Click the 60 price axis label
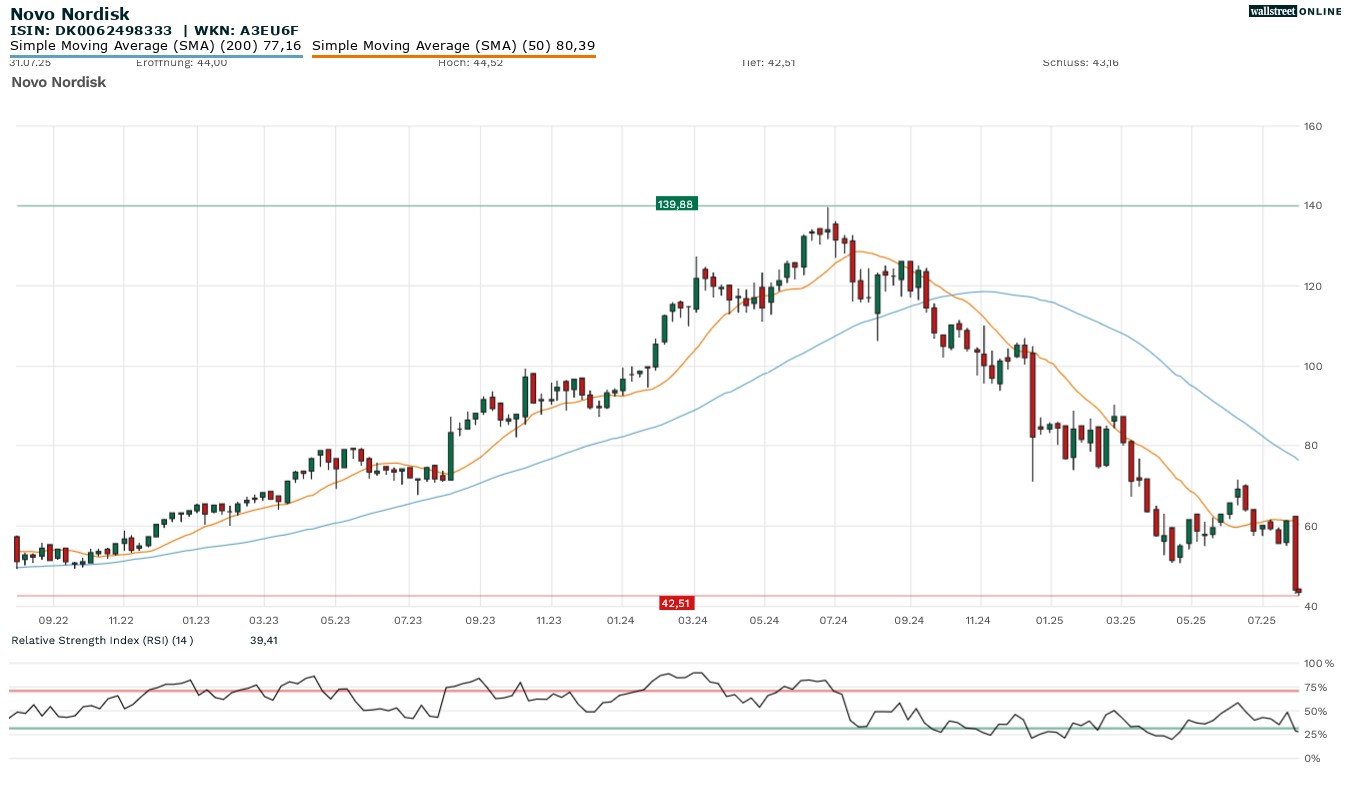This screenshot has height=786, width=1349. [1309, 527]
